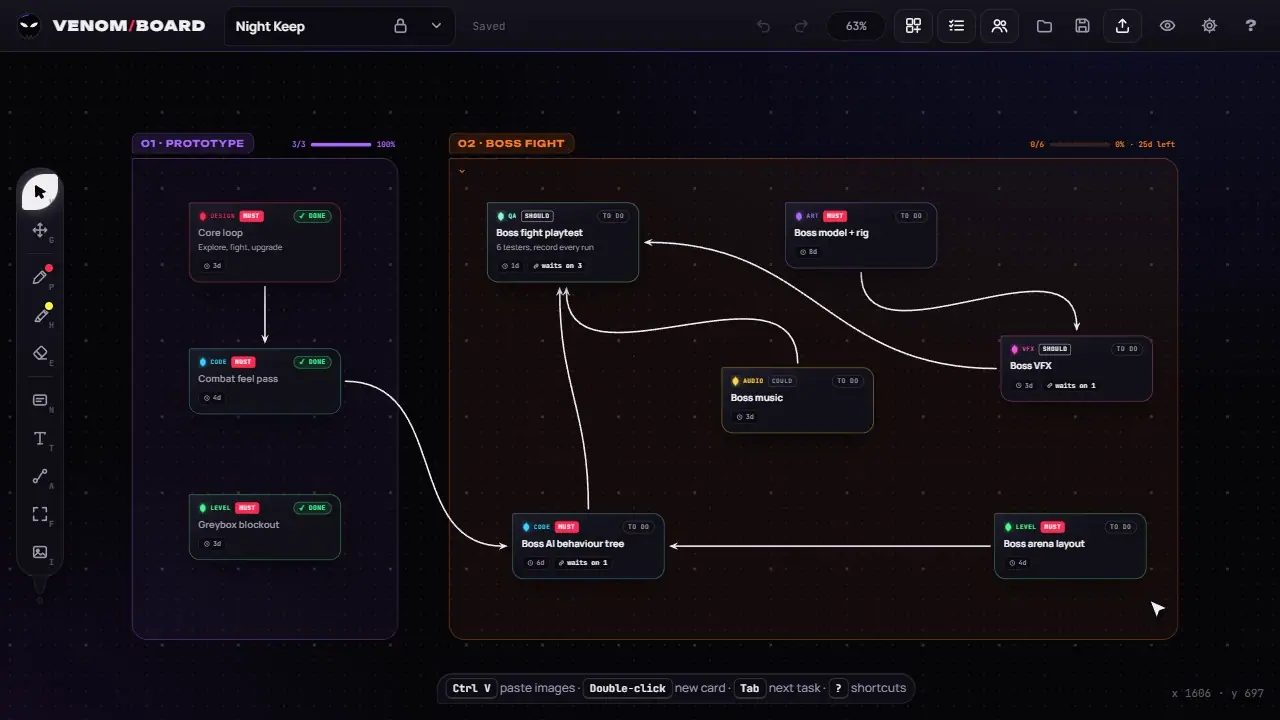1280x720 pixels.
Task: Toggle DONE status on Core loop card
Action: (312, 216)
